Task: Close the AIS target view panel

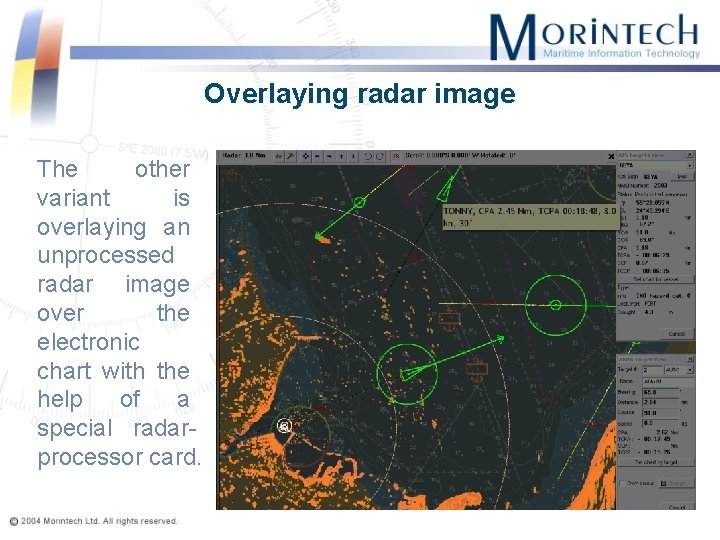Action: tap(690, 155)
